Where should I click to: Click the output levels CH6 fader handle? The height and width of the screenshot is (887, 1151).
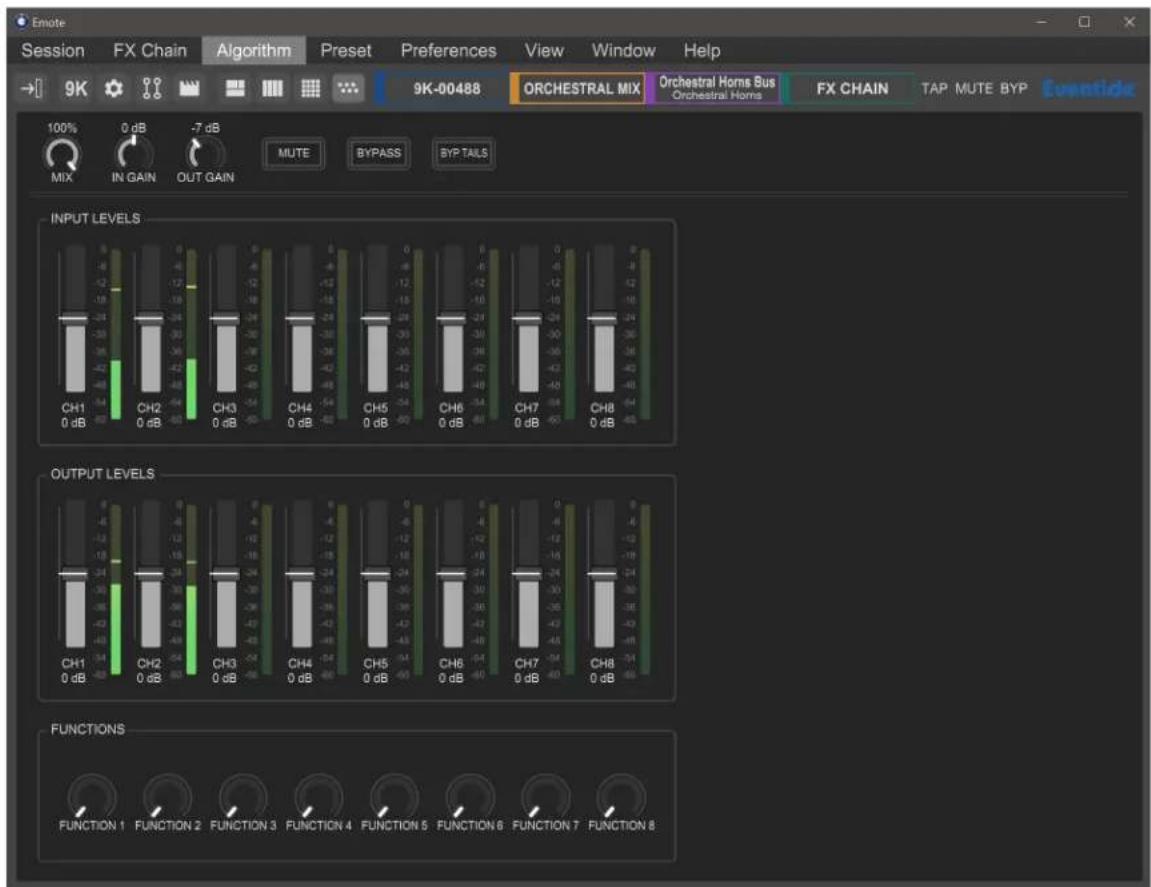tap(451, 574)
